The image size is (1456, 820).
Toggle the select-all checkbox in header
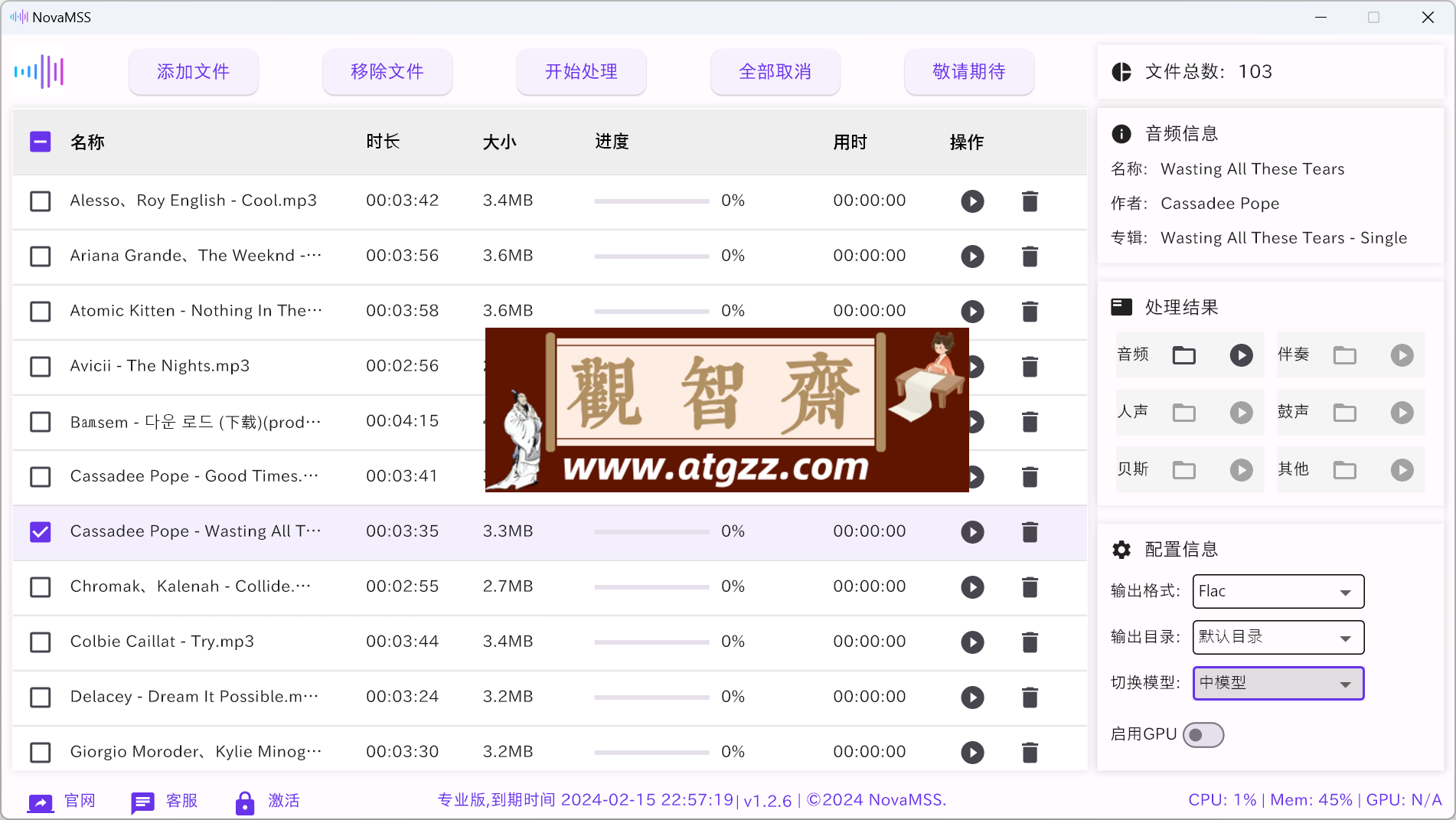[40, 142]
